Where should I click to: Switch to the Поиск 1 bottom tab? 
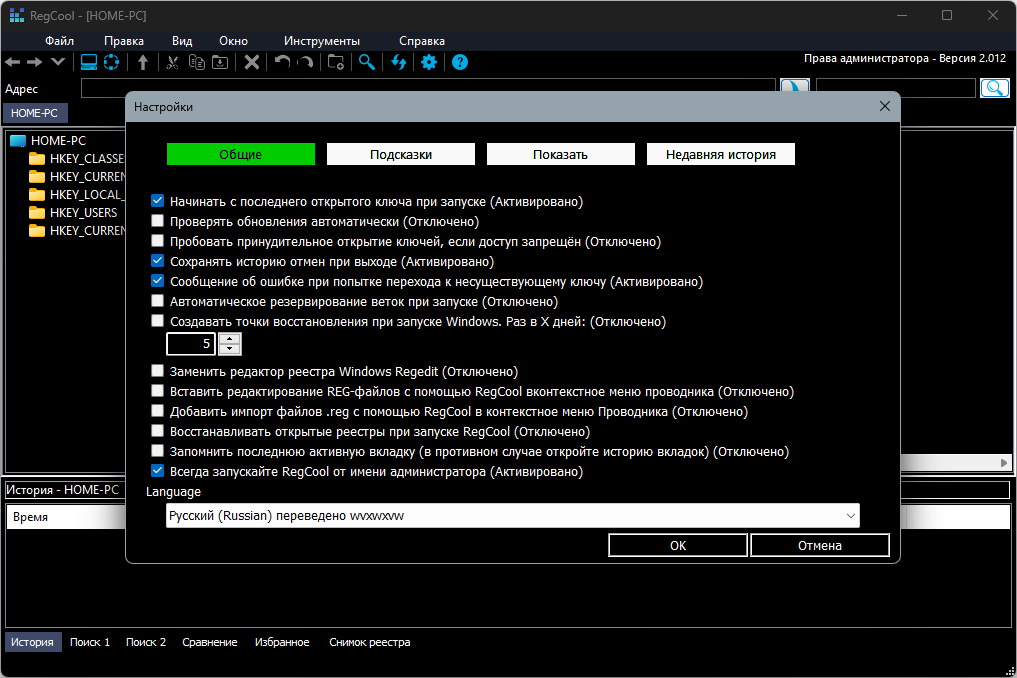(90, 642)
